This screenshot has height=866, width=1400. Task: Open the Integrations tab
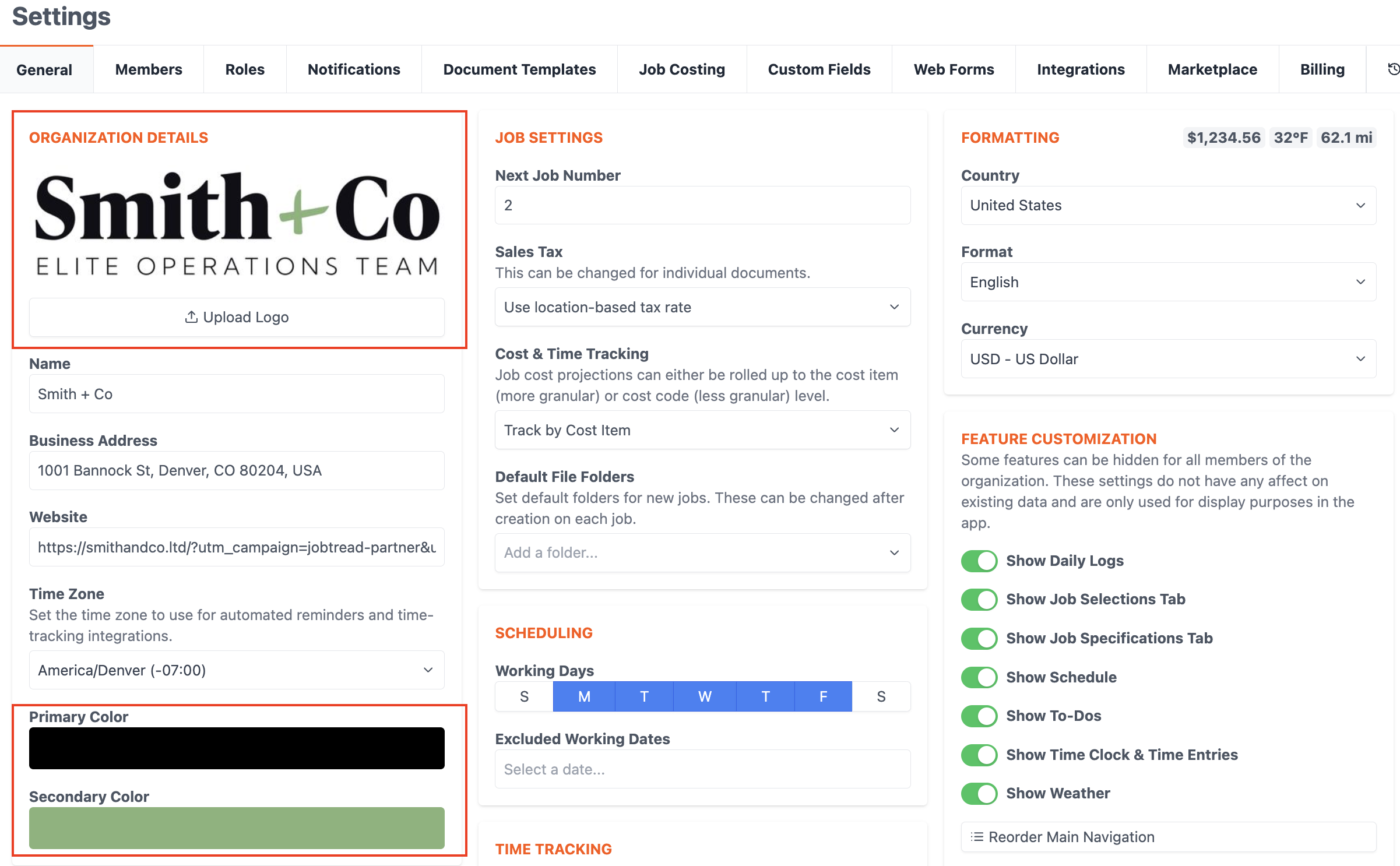pyautogui.click(x=1081, y=69)
